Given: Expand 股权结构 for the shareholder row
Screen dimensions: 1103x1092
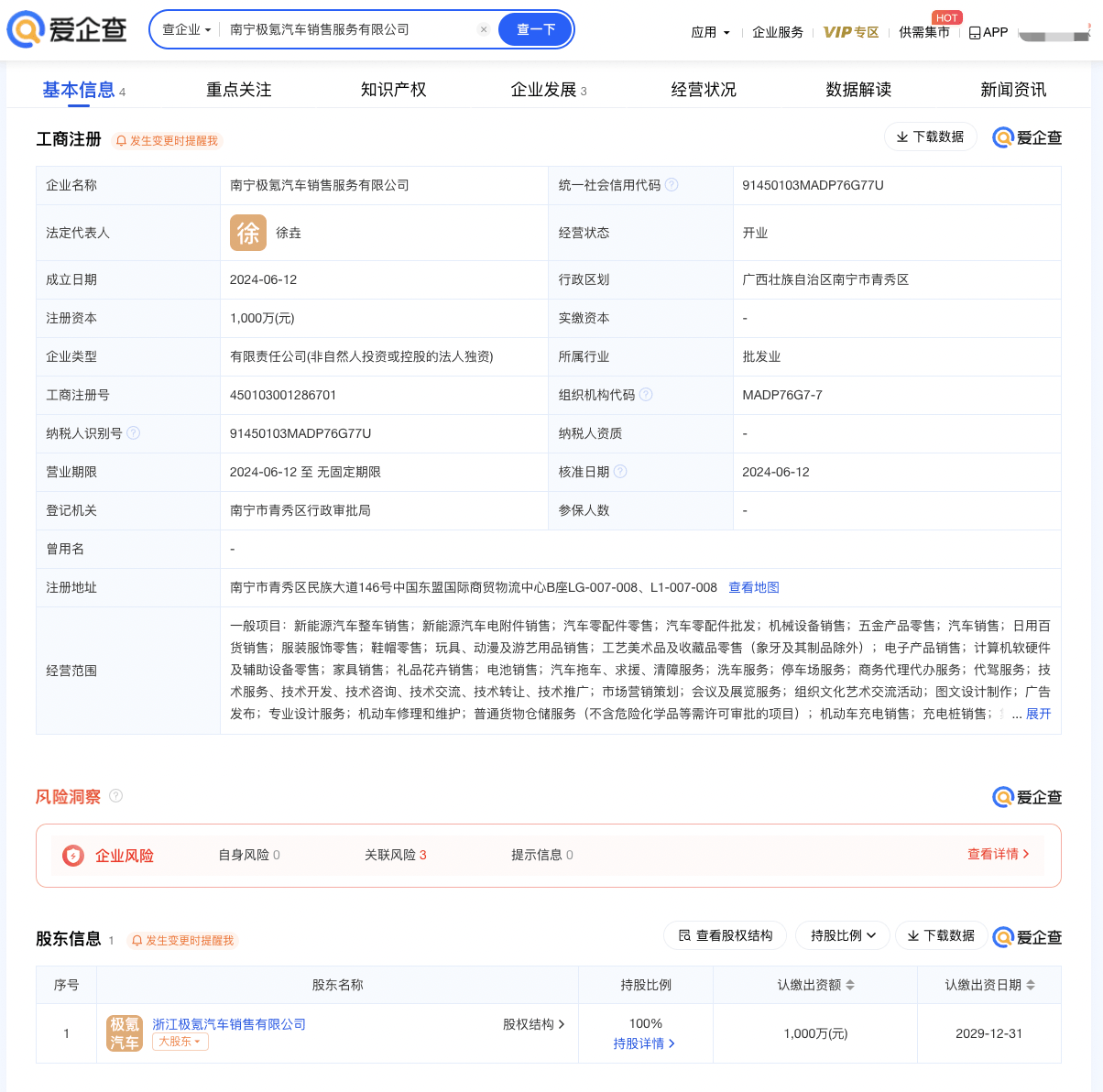Looking at the screenshot, I should point(533,1024).
